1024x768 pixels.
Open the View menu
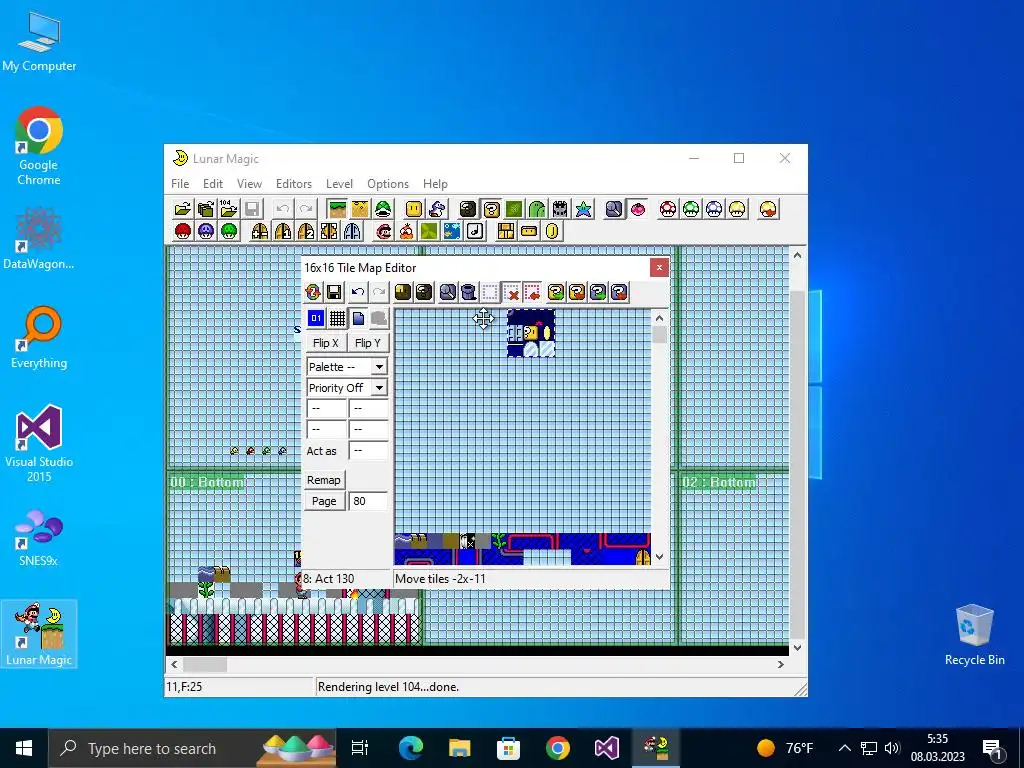click(x=249, y=184)
